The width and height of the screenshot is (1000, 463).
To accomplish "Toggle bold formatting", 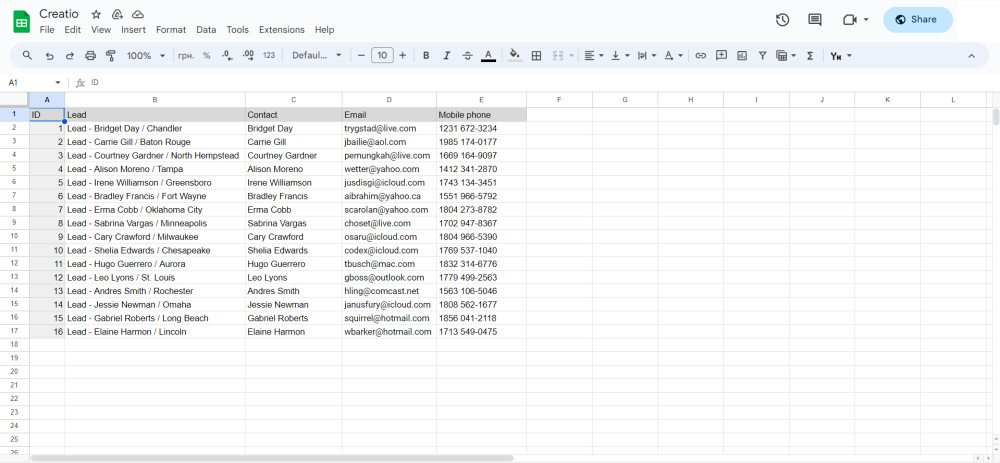I will (x=426, y=56).
